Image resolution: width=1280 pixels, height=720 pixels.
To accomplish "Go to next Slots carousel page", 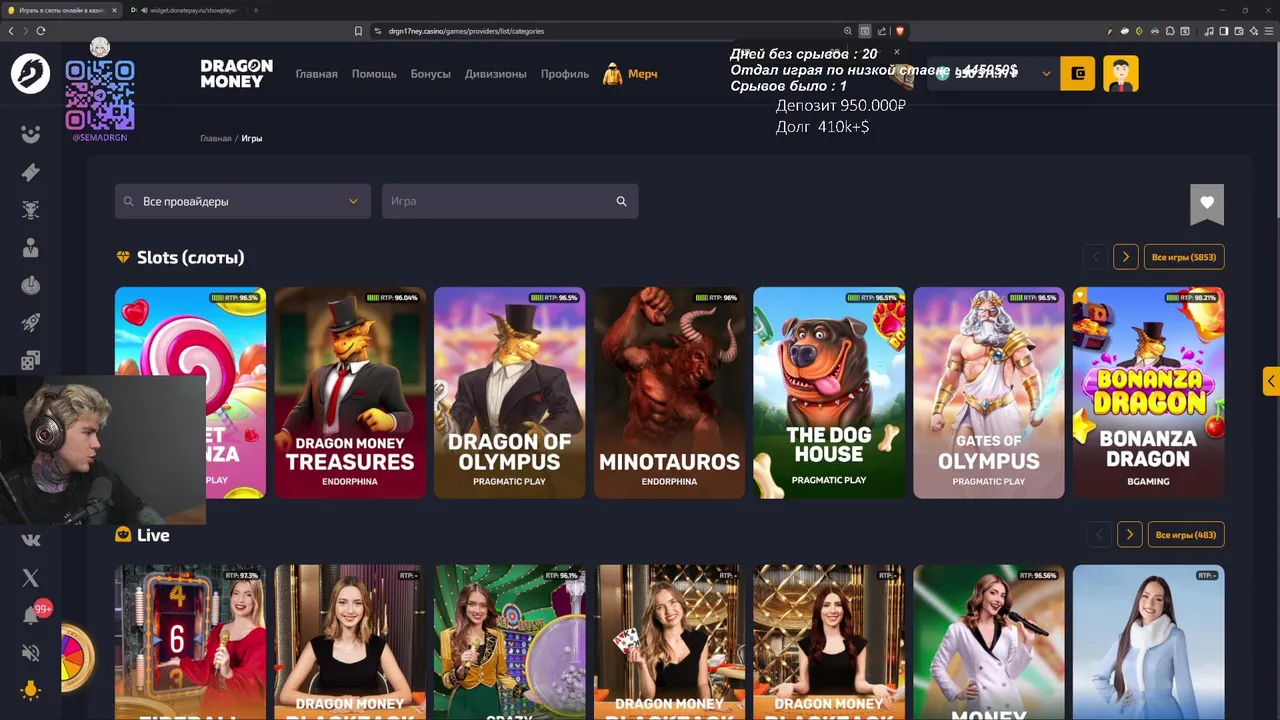I will 1126,257.
